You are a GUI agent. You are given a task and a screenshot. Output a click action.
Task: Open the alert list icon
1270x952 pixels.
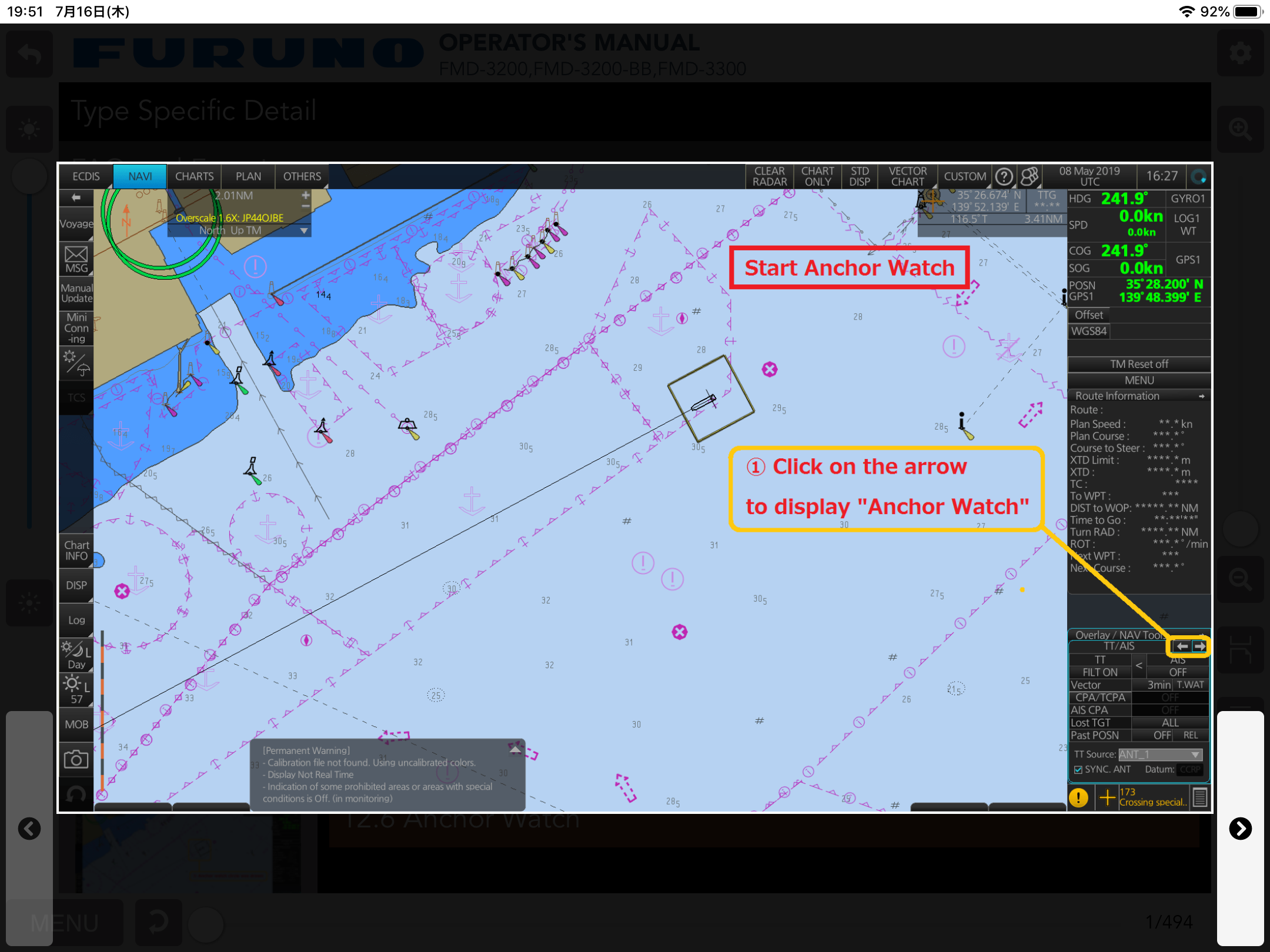(1200, 798)
